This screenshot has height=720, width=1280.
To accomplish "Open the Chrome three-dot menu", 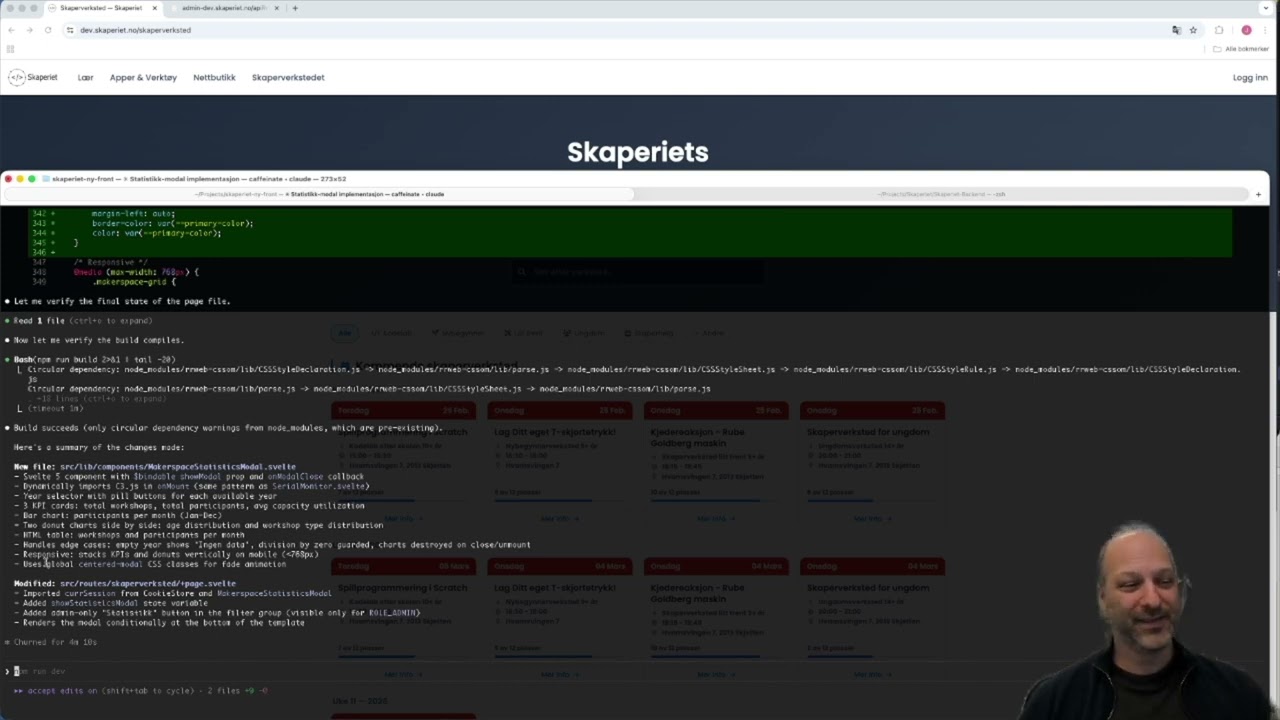I will 1265,30.
